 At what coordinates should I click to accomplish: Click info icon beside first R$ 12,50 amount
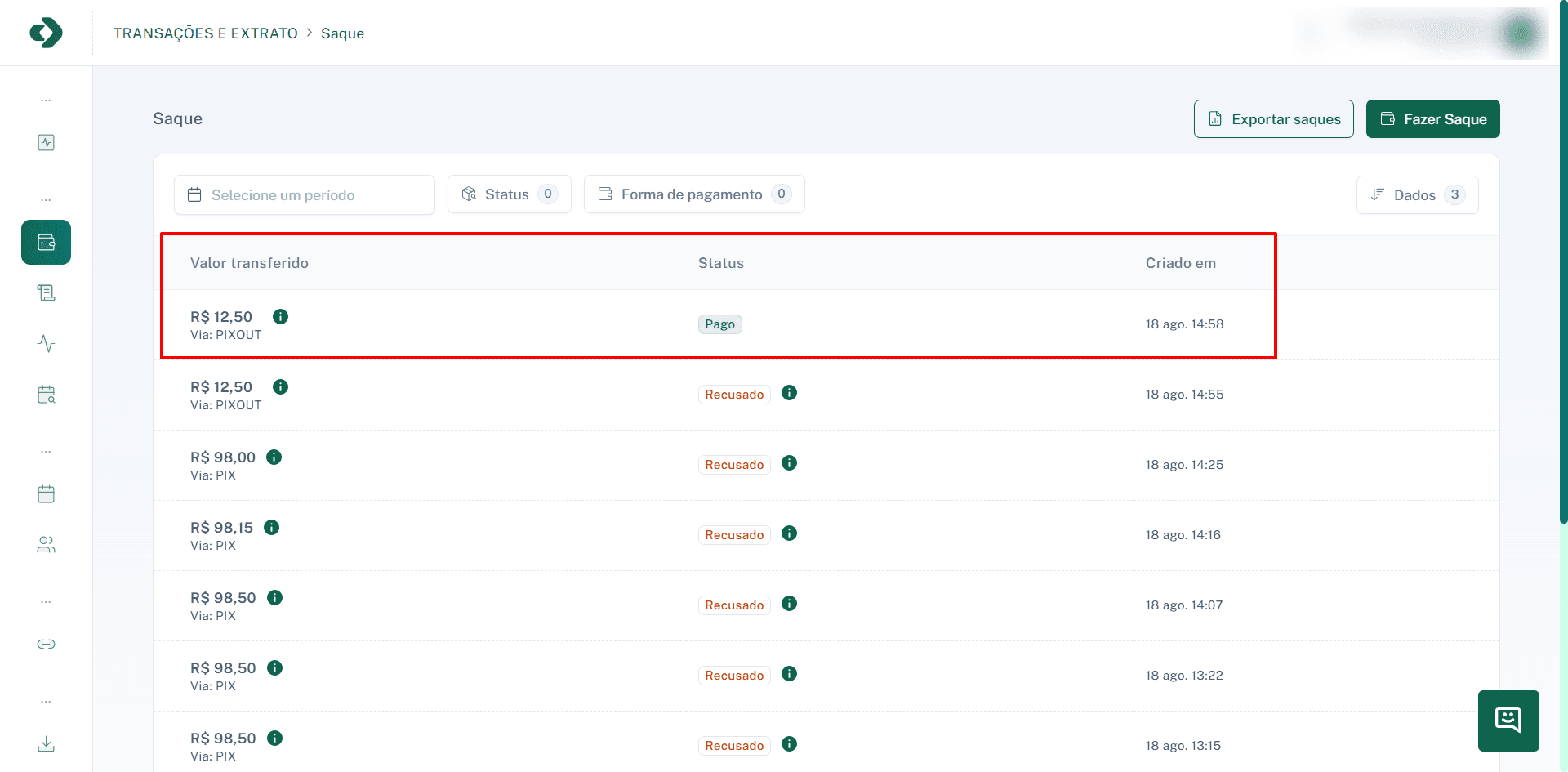click(x=280, y=317)
